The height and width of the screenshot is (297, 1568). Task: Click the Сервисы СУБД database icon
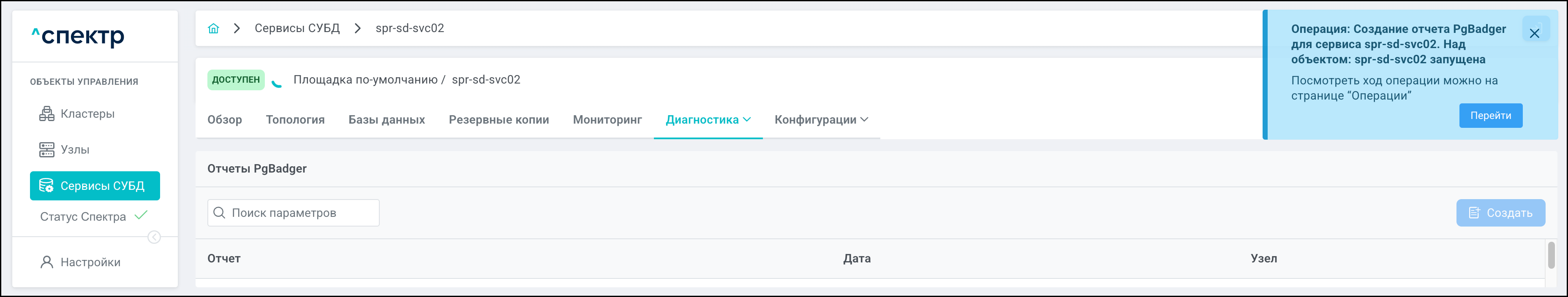click(x=46, y=186)
